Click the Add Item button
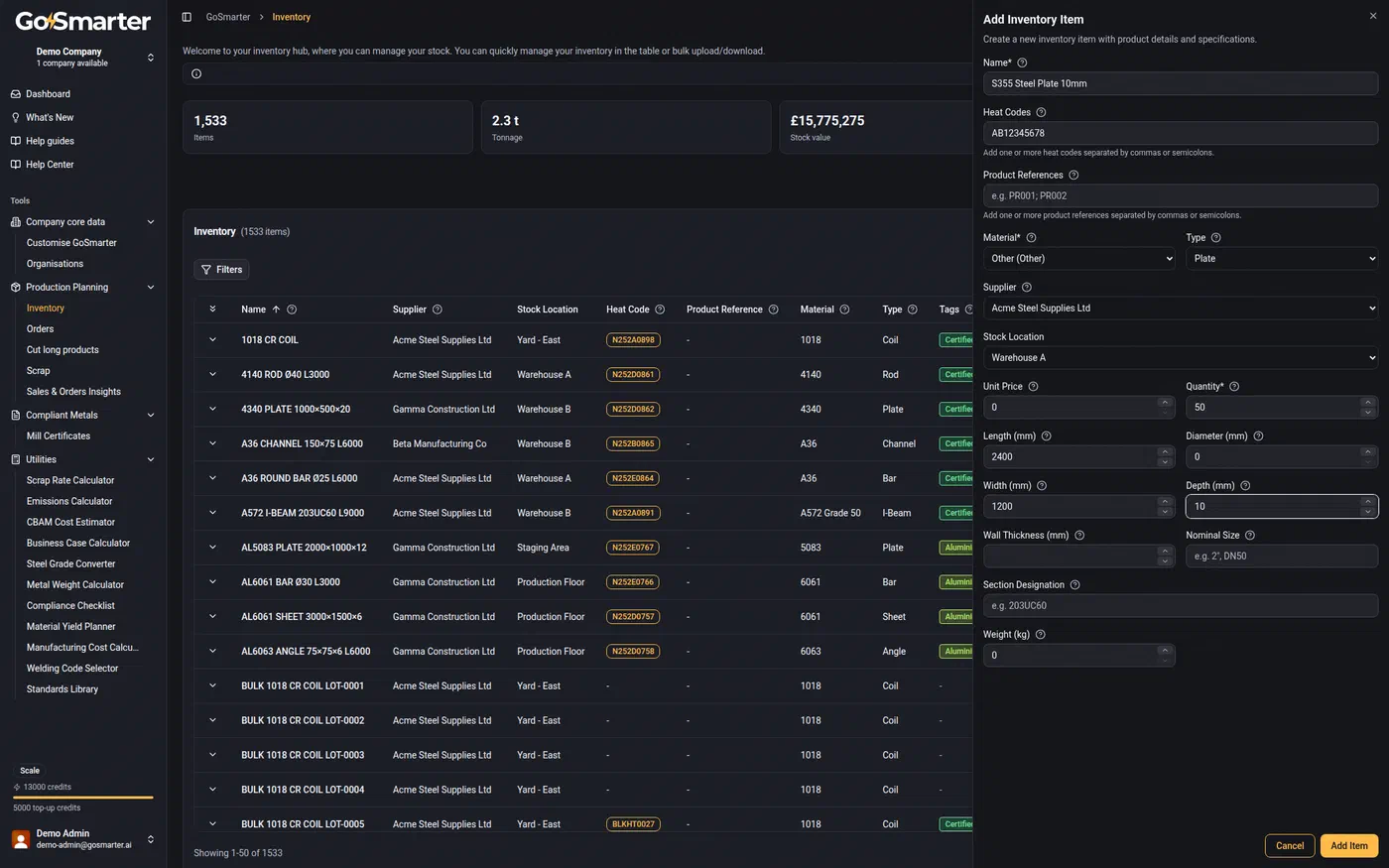Viewport: 1389px width, 868px height. (x=1349, y=846)
